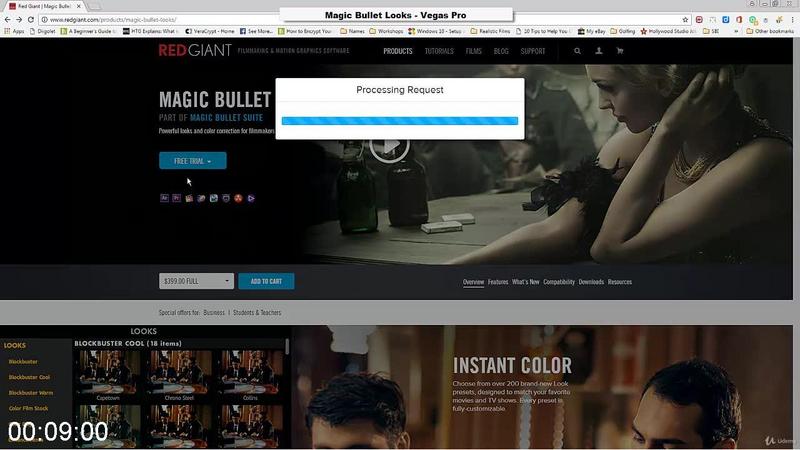Click the Red Giant logo
800x450 pixels.
[x=195, y=51]
